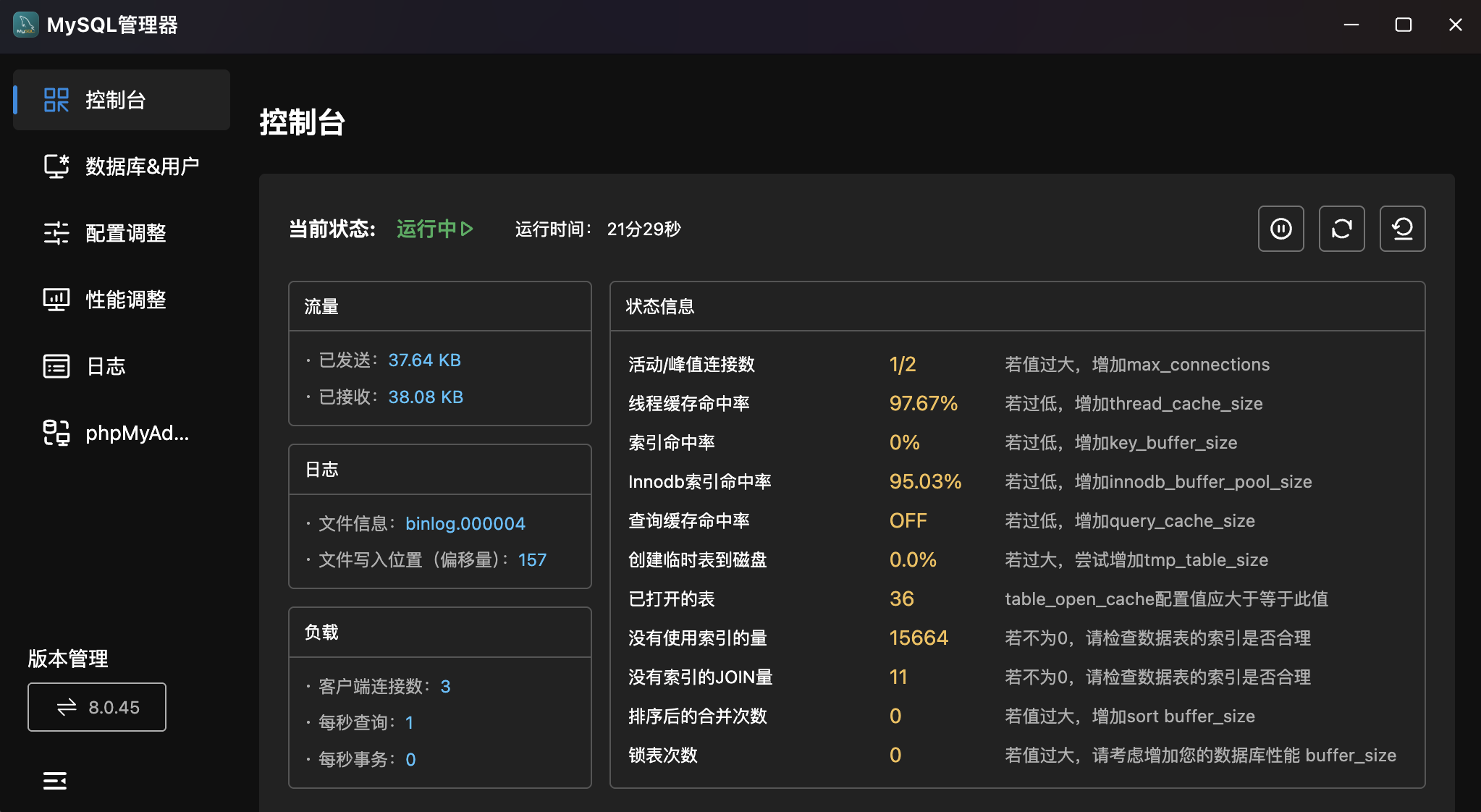Click the MySQL app logo in title bar

(26, 25)
